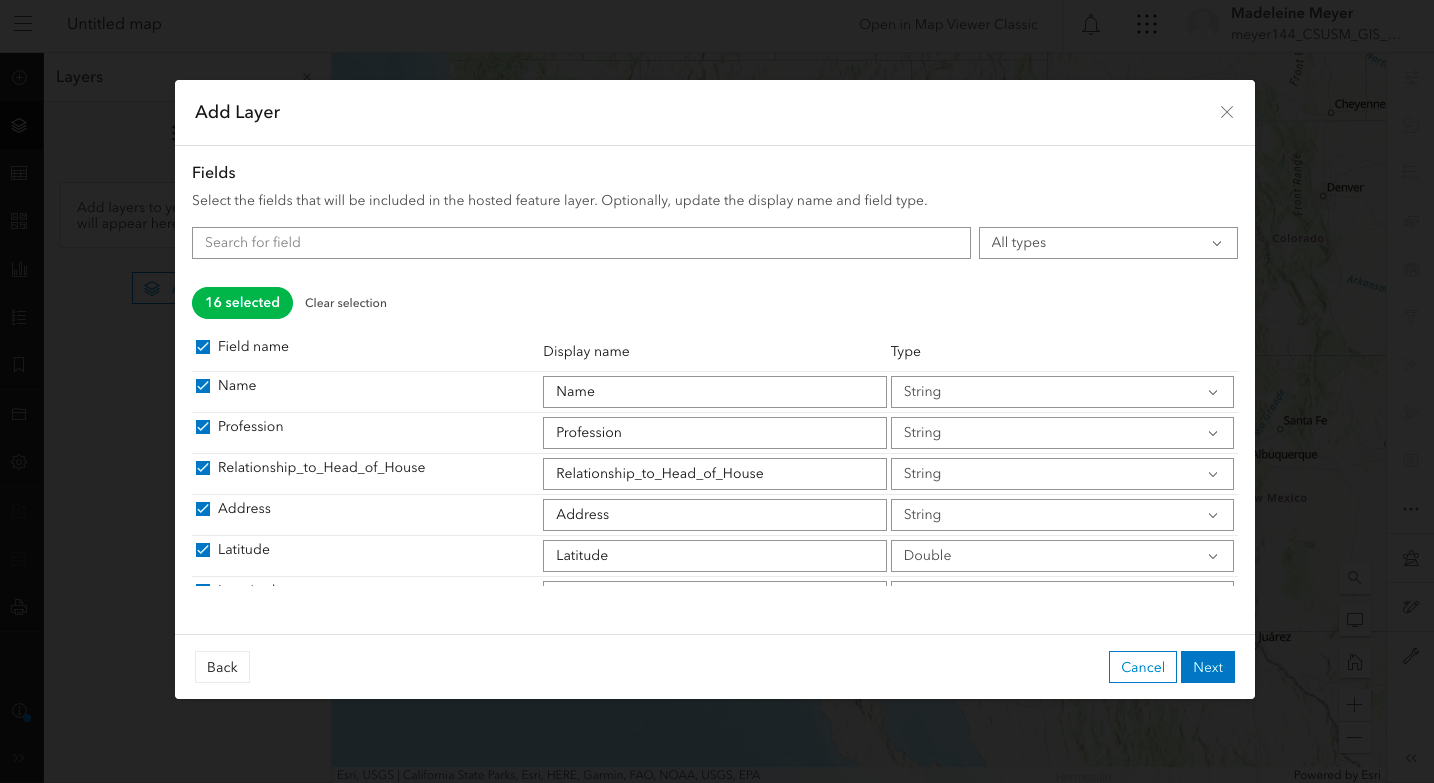Click the Back button
Viewport: 1434px width, 783px height.
point(222,667)
